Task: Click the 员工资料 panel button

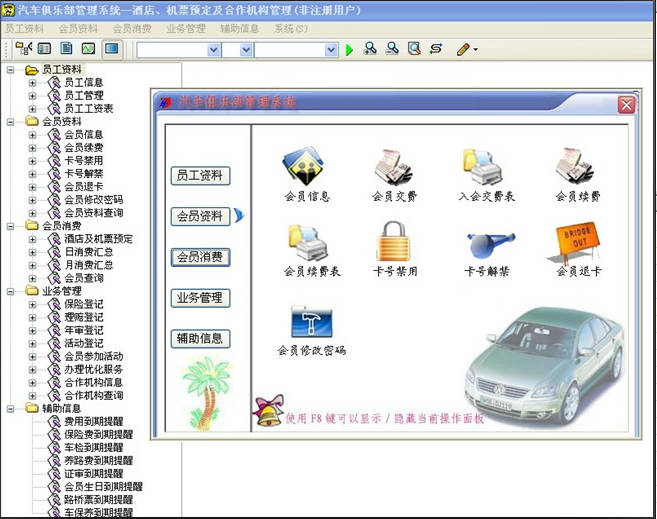Action: (200, 176)
